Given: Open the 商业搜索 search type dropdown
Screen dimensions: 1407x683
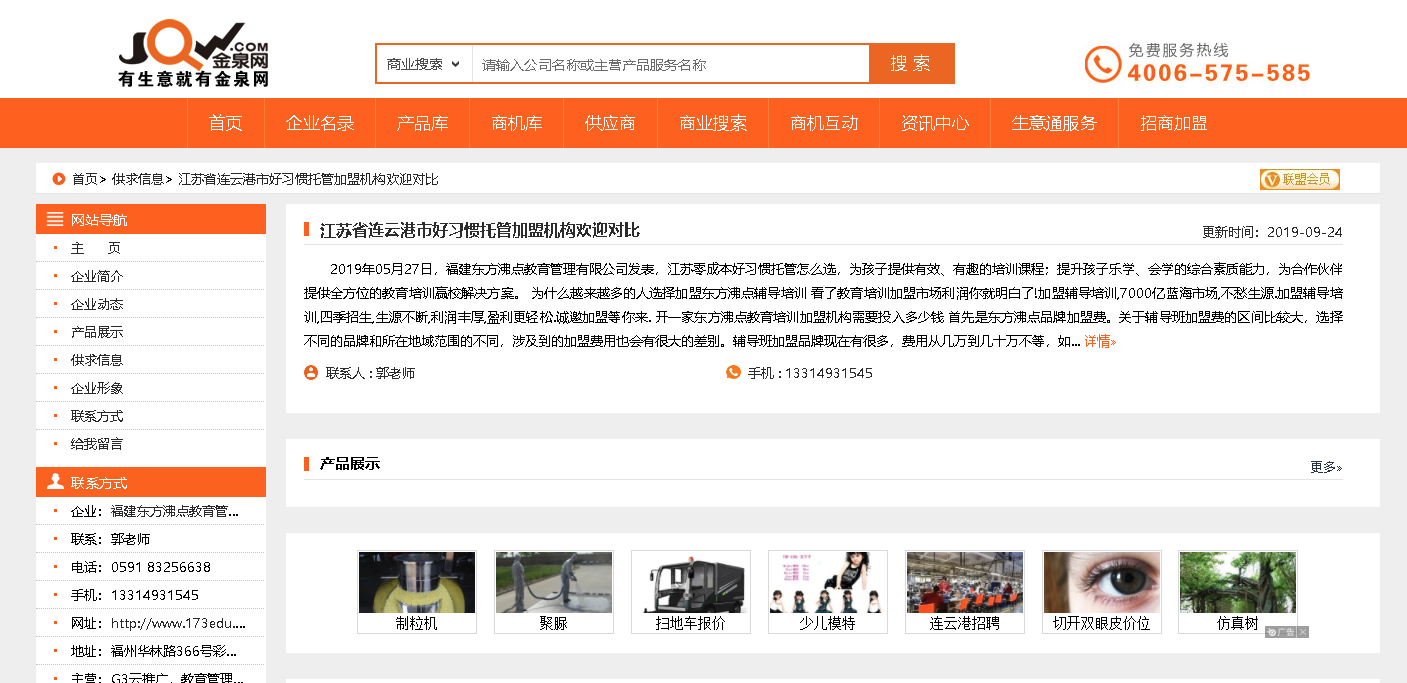Looking at the screenshot, I should (424, 64).
